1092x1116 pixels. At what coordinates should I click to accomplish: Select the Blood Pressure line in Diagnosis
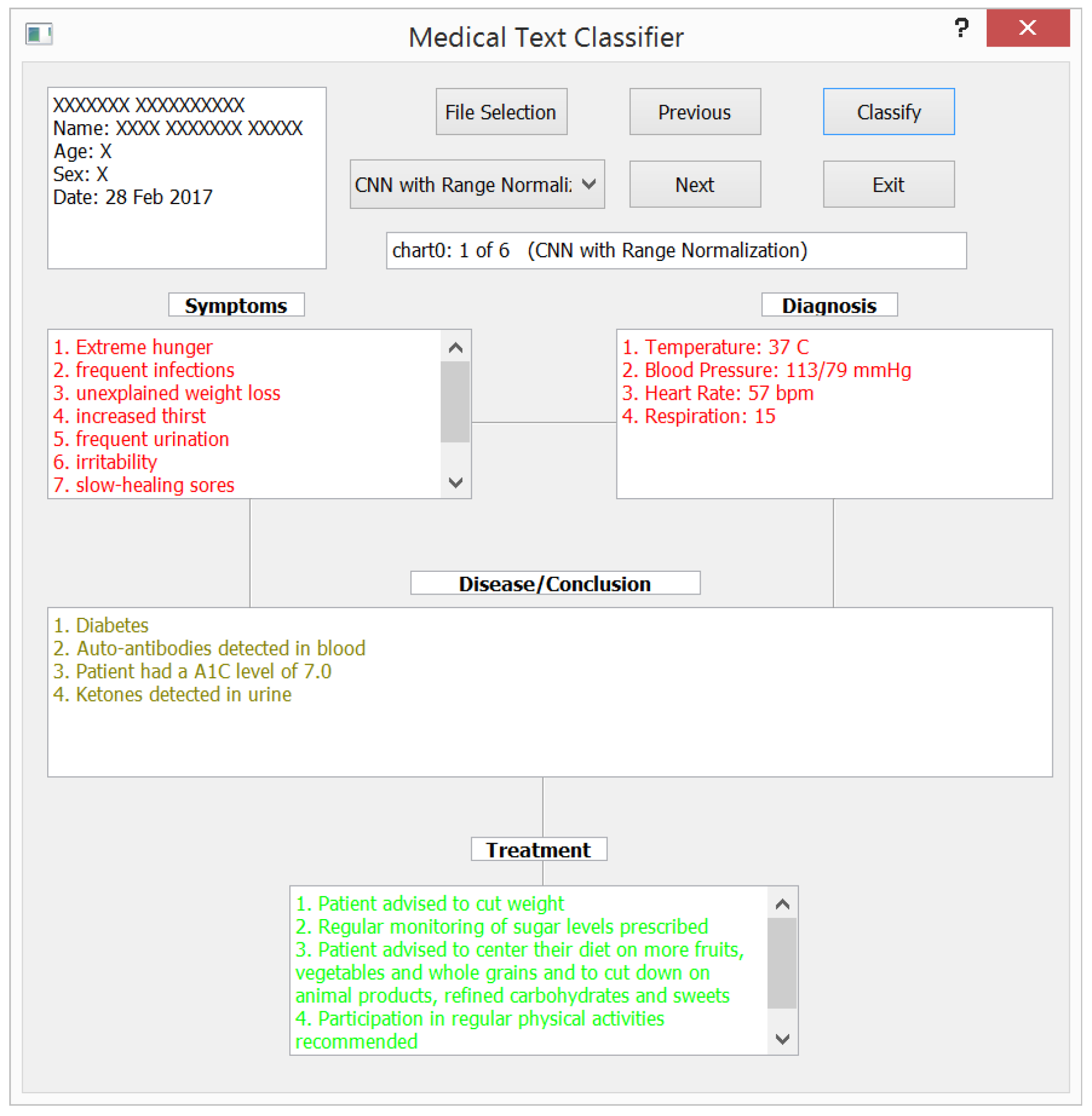(x=766, y=370)
